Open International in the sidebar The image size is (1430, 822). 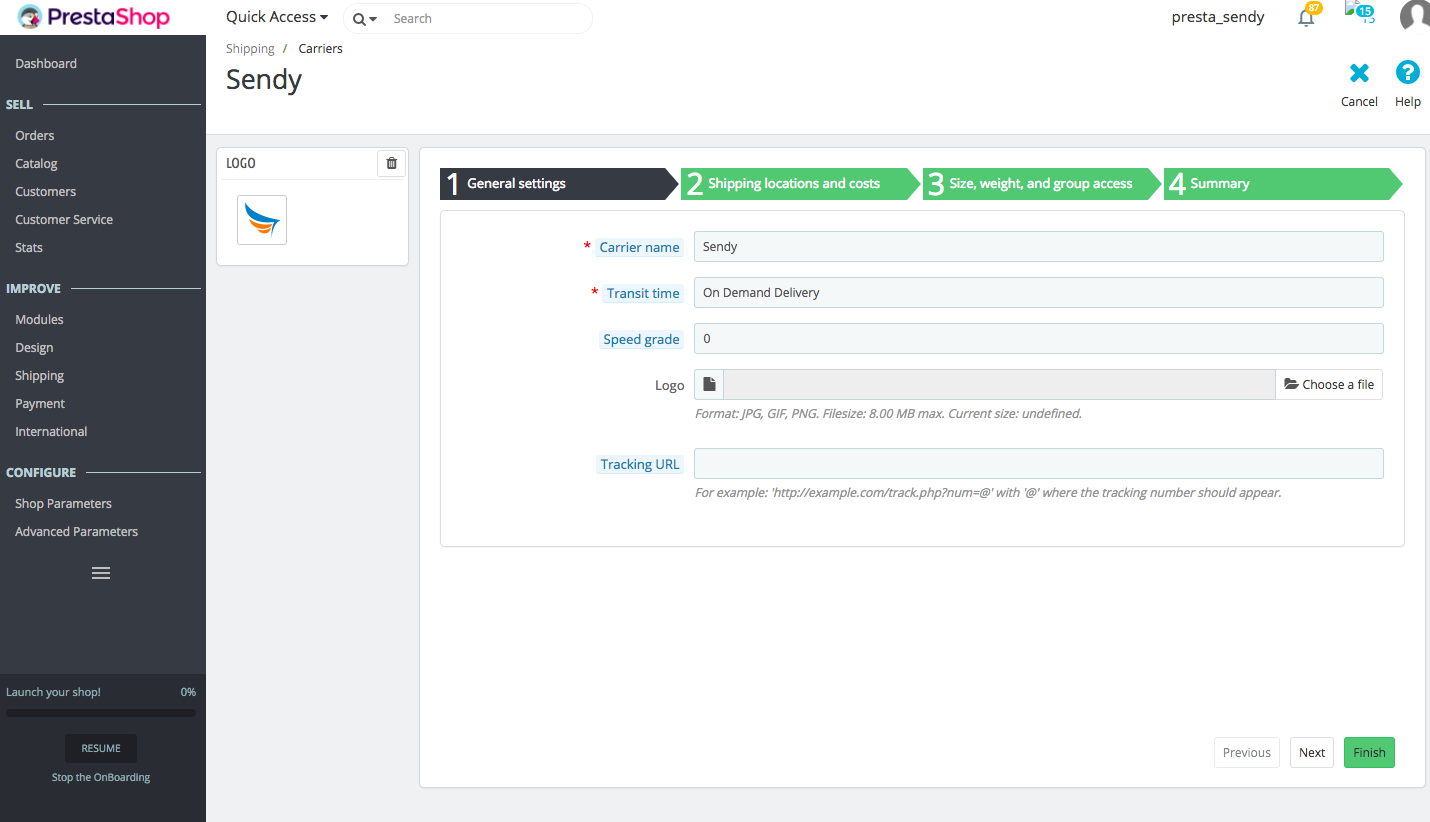click(x=51, y=431)
